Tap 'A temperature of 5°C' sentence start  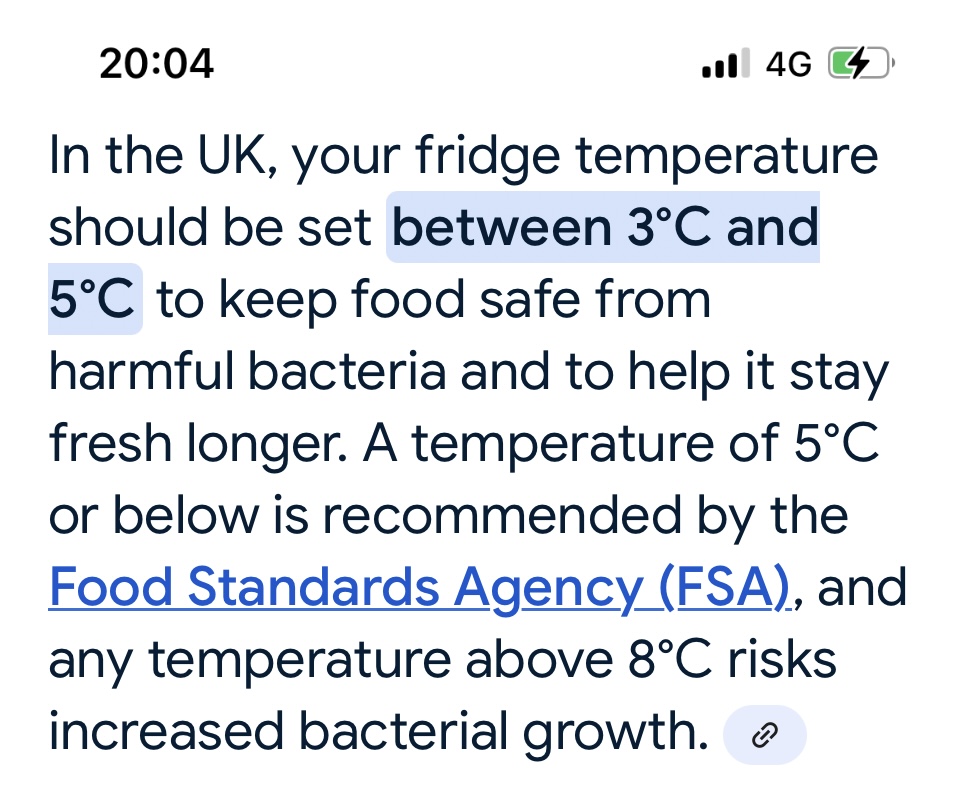pos(621,443)
